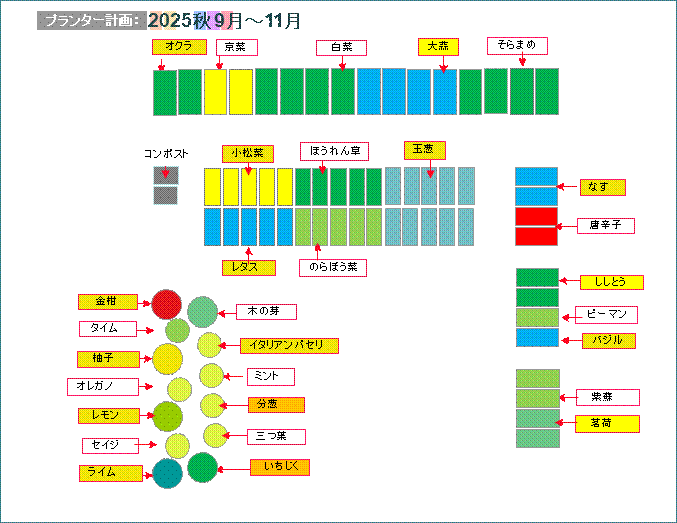Click the そらまめ label
Screen dimensions: 677x523
coord(517,46)
